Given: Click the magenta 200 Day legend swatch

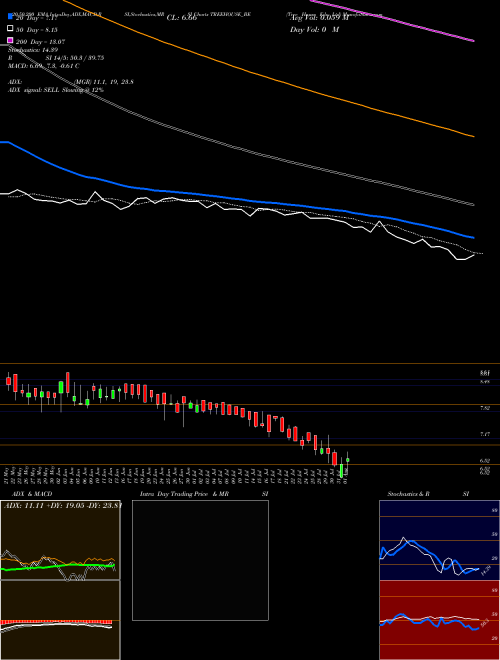Looking at the screenshot, I should tap(10, 40).
